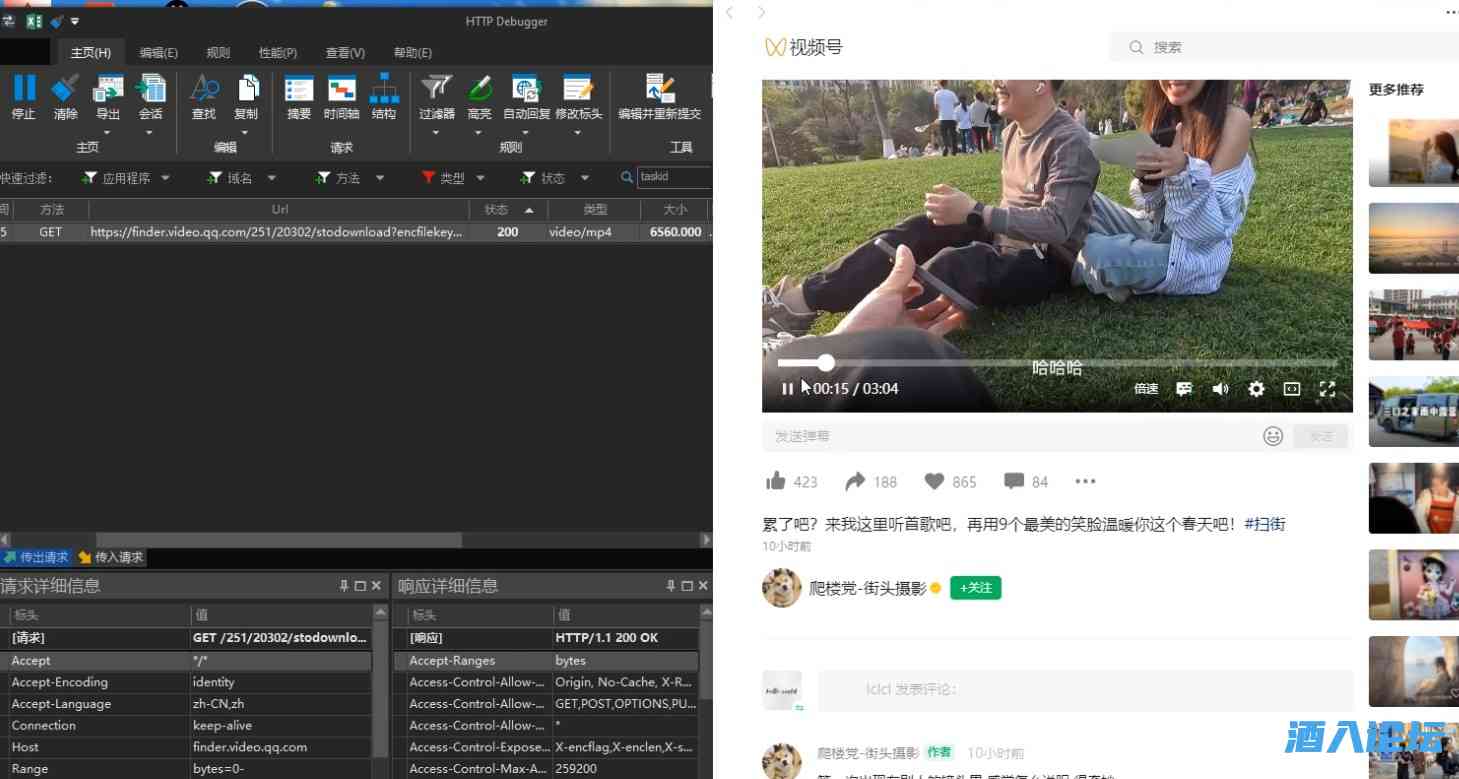Viewport: 1459px width, 779px height.
Task: Mute the video sound
Action: click(1219, 388)
